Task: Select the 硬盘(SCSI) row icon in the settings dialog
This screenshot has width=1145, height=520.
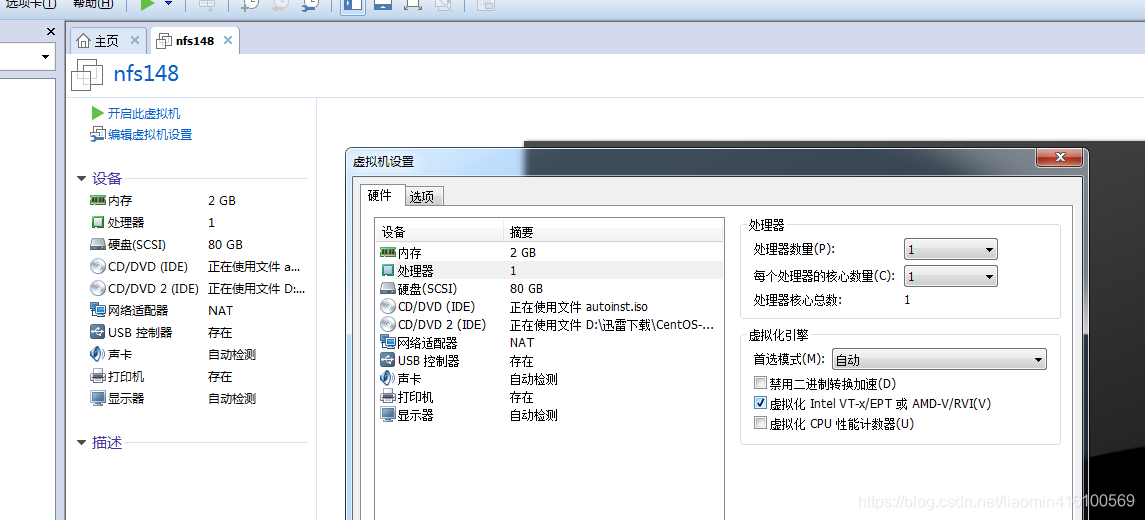Action: (x=388, y=288)
